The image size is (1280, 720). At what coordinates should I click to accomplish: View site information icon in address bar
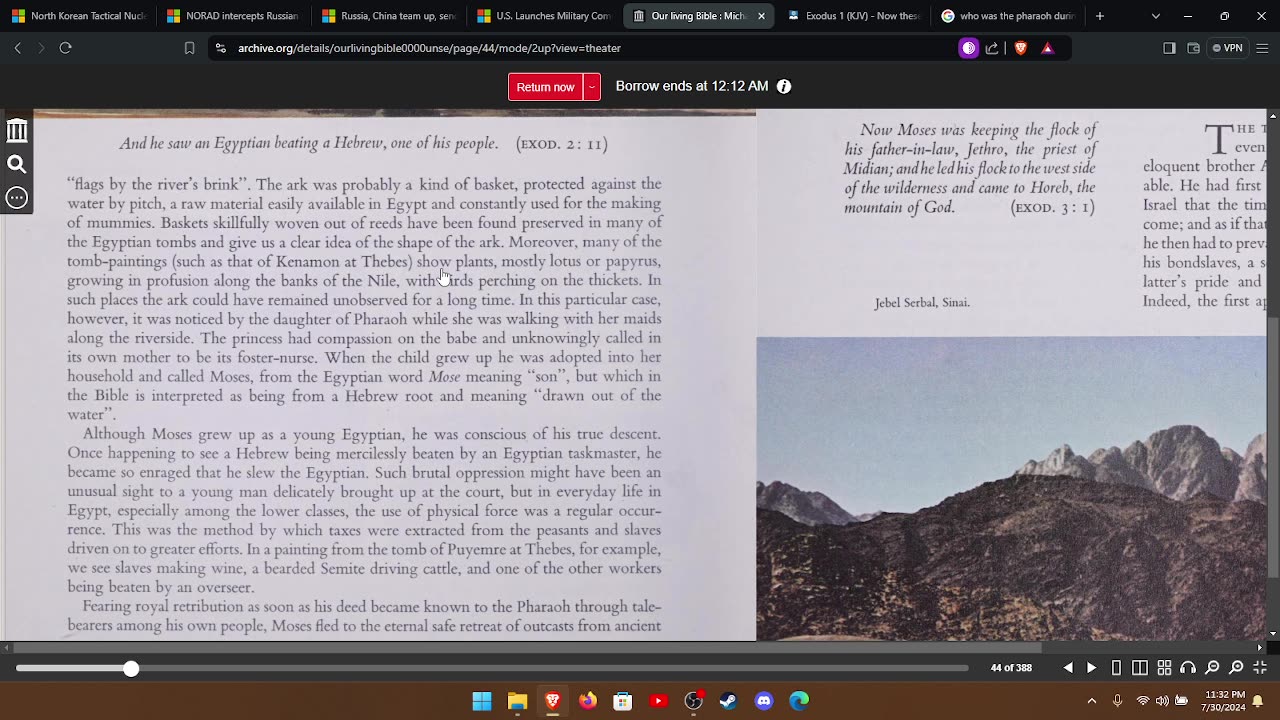(x=219, y=48)
